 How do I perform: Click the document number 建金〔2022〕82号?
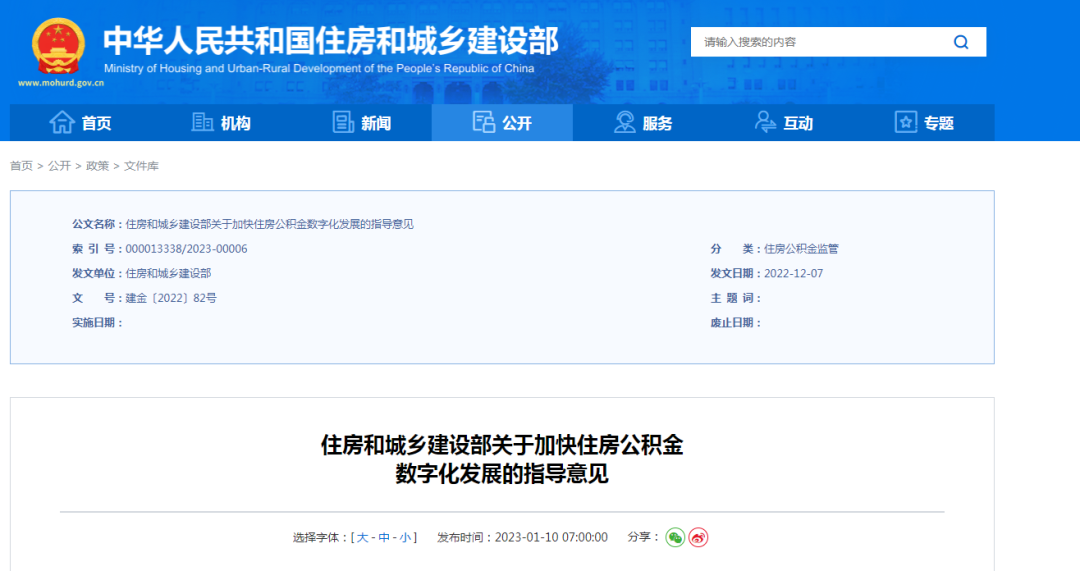pos(171,298)
